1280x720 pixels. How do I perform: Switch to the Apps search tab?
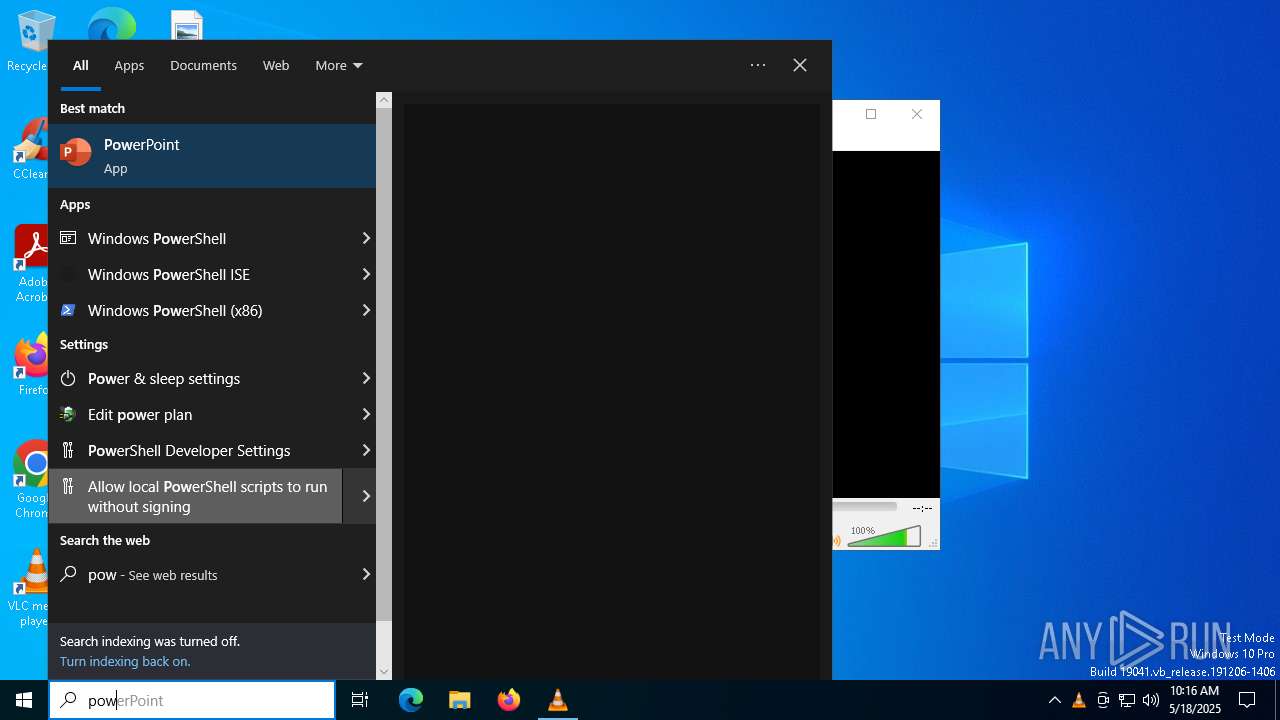(x=129, y=65)
